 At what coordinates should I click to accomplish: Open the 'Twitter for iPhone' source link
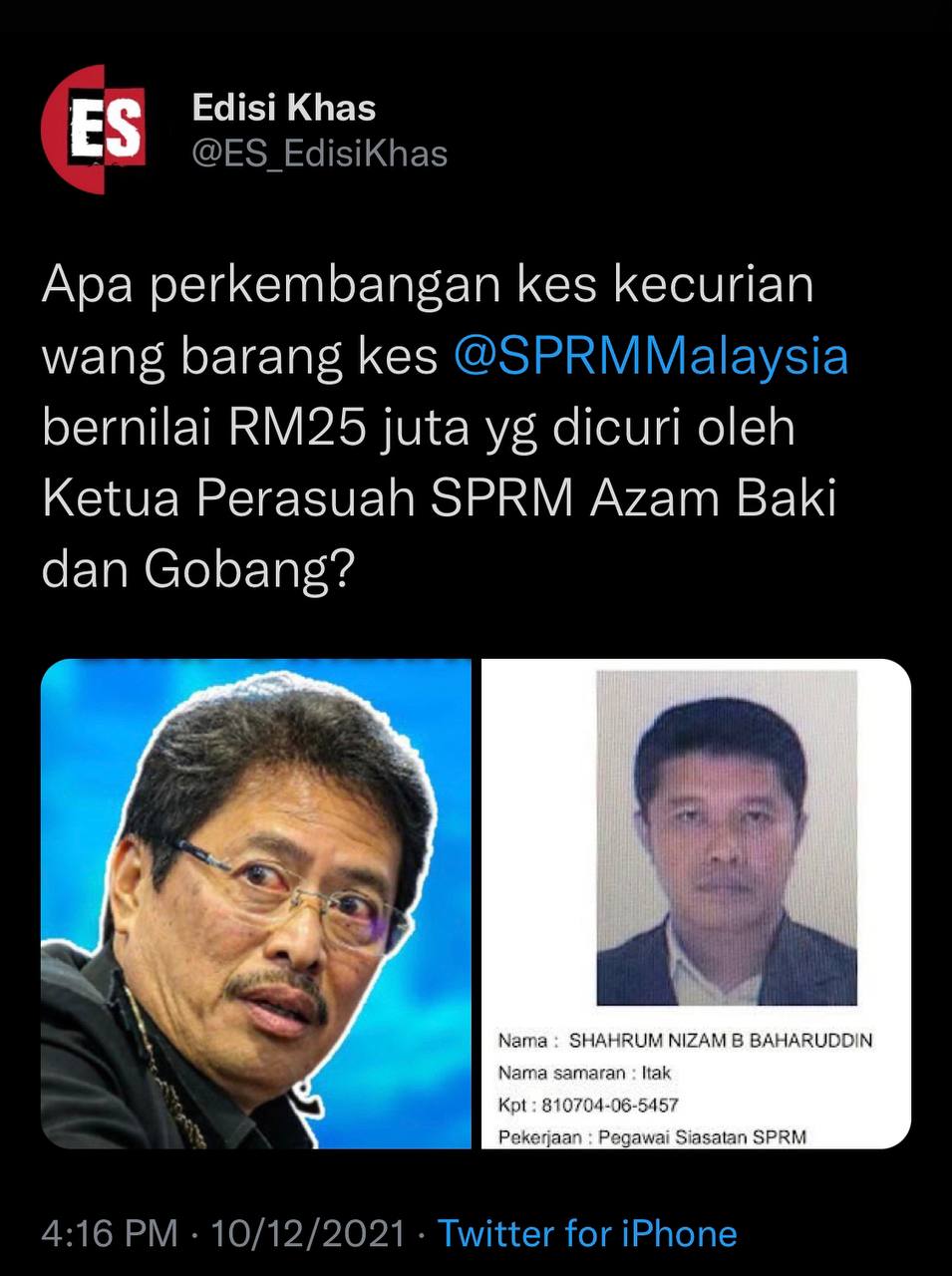[x=587, y=1233]
